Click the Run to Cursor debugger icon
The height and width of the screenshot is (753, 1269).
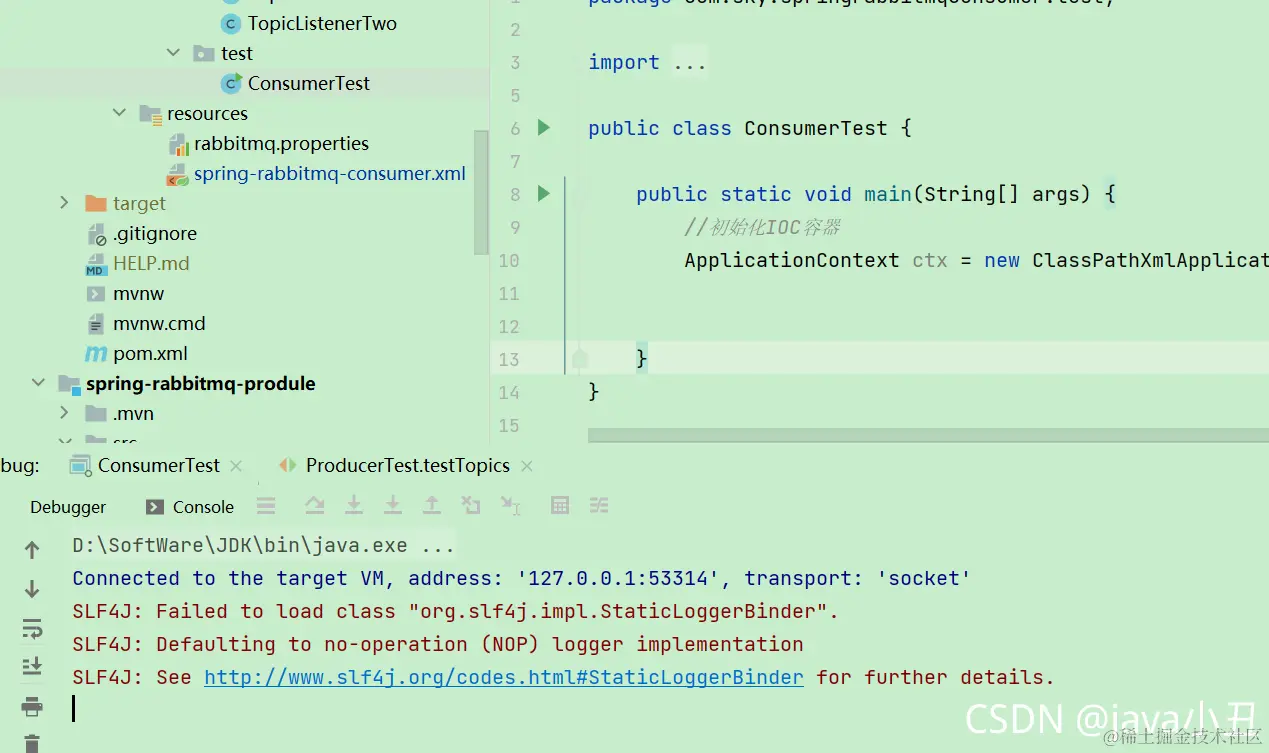[x=510, y=506]
